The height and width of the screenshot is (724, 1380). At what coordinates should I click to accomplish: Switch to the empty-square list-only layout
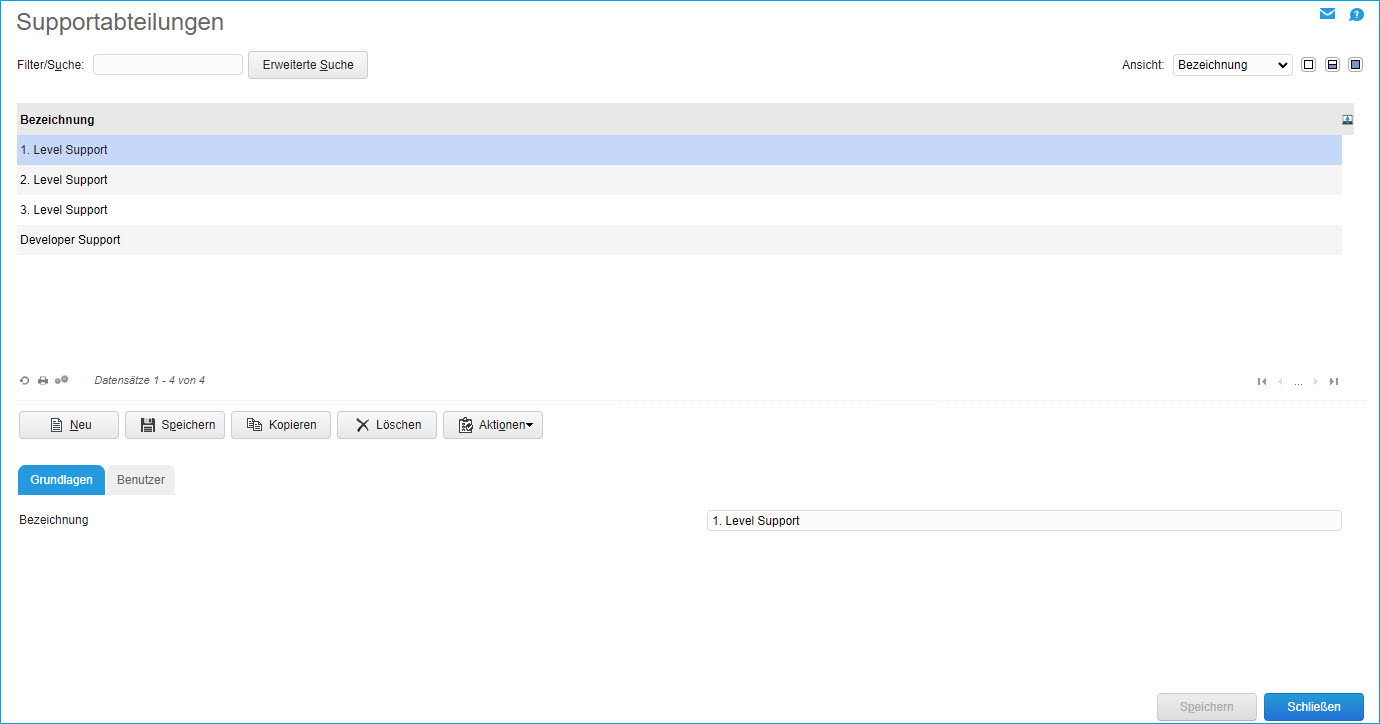1309,65
